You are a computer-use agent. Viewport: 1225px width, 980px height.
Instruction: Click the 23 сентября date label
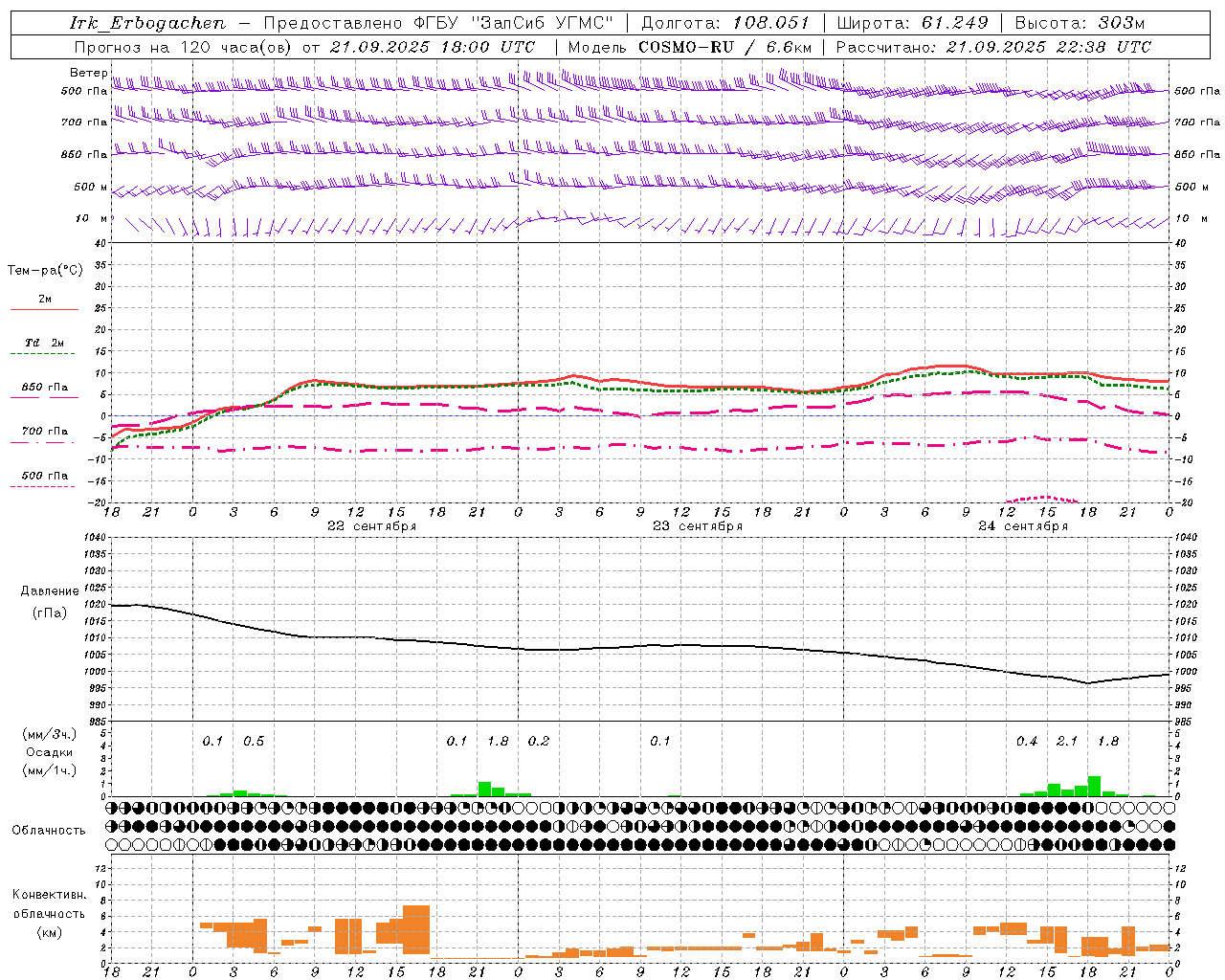click(x=698, y=526)
